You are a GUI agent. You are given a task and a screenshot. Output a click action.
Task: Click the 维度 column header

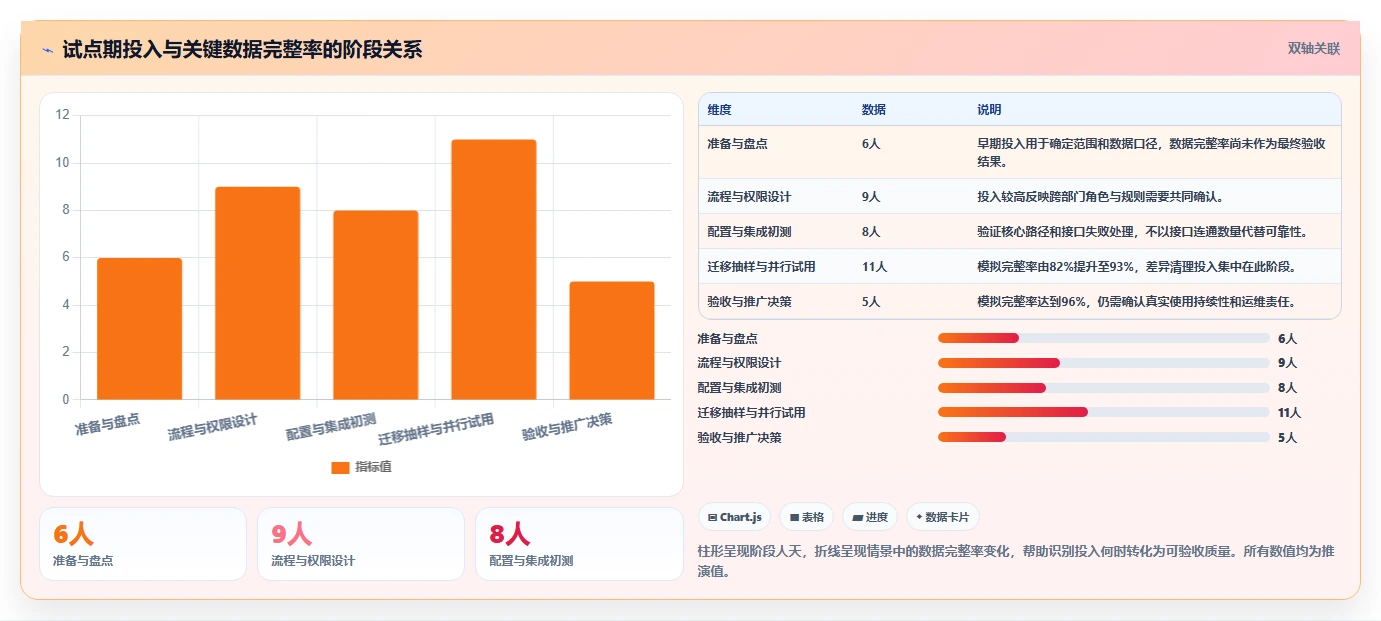[x=719, y=110]
